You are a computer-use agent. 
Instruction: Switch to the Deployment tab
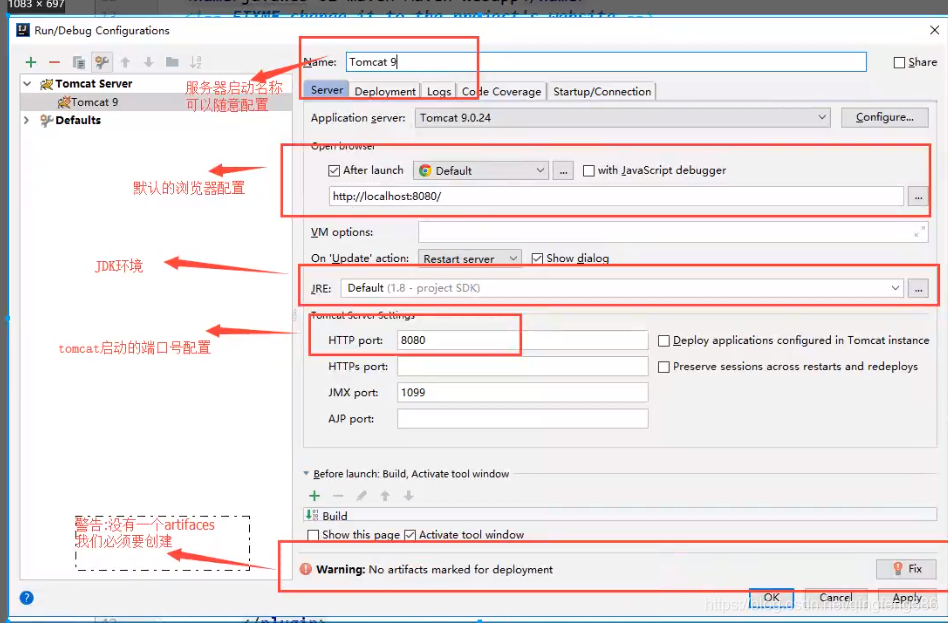tap(385, 91)
